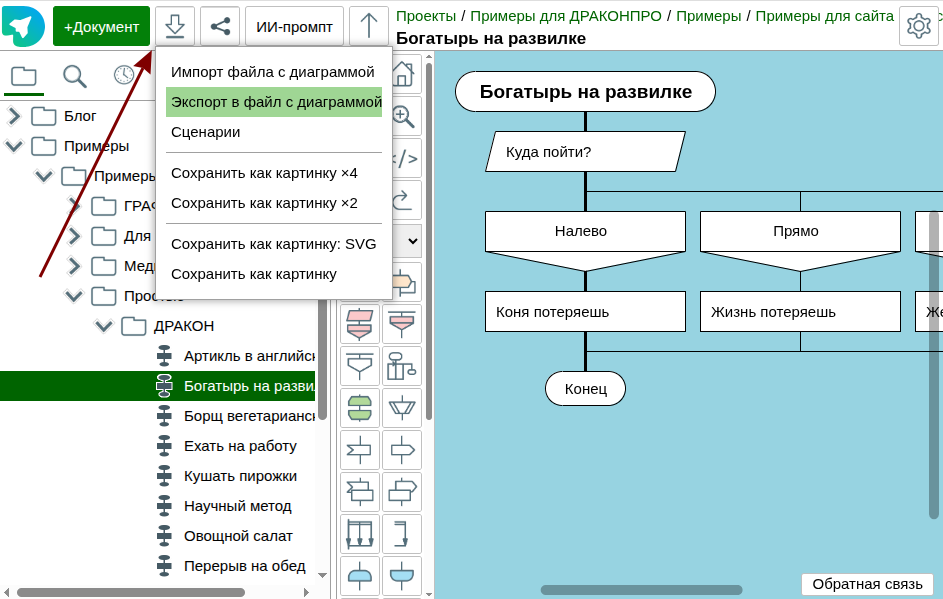
Task: Click the DrakonPro rocket logo
Action: (x=23, y=26)
